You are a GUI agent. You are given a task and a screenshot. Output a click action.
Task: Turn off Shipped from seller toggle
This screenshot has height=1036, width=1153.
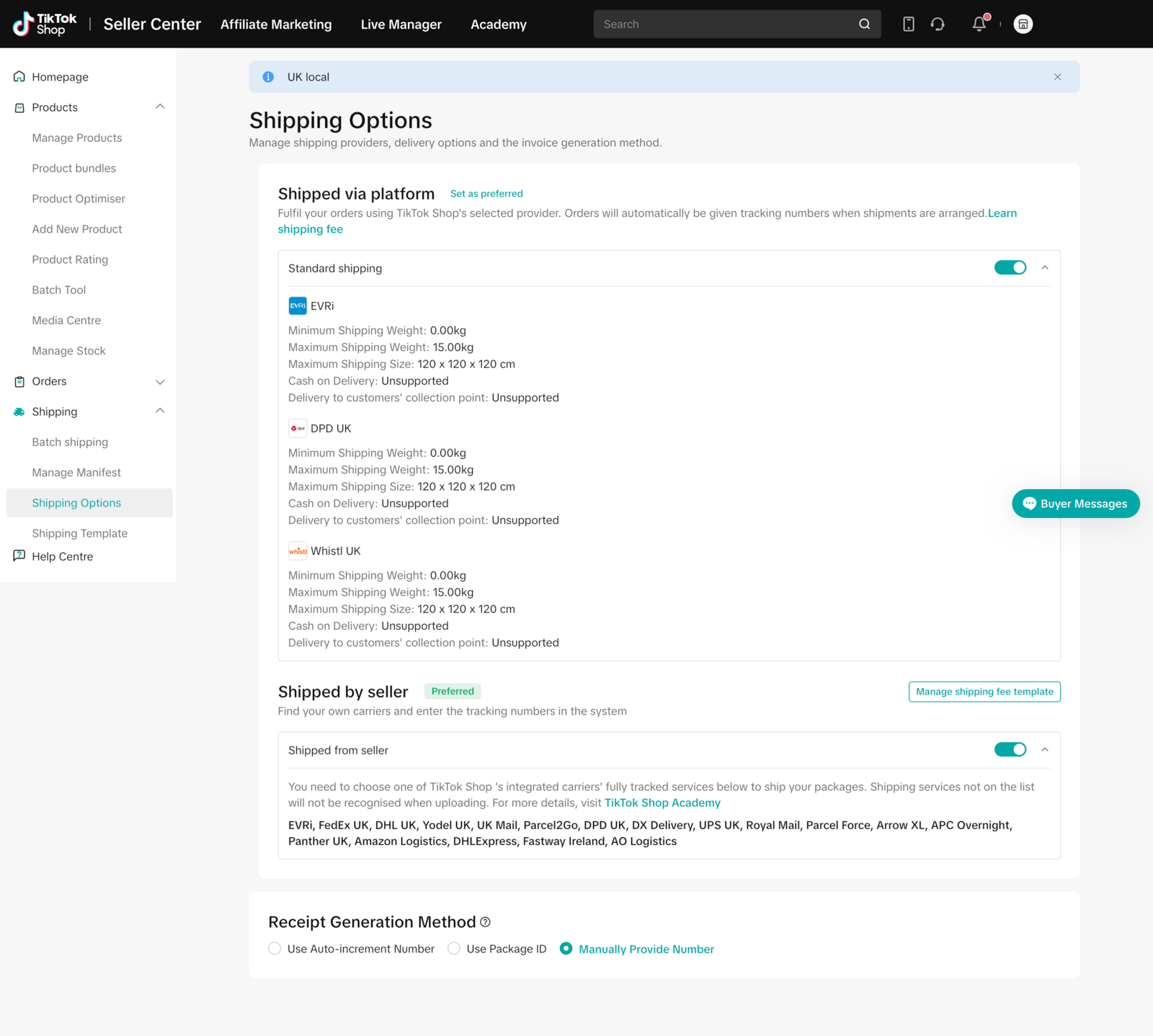(x=1010, y=750)
